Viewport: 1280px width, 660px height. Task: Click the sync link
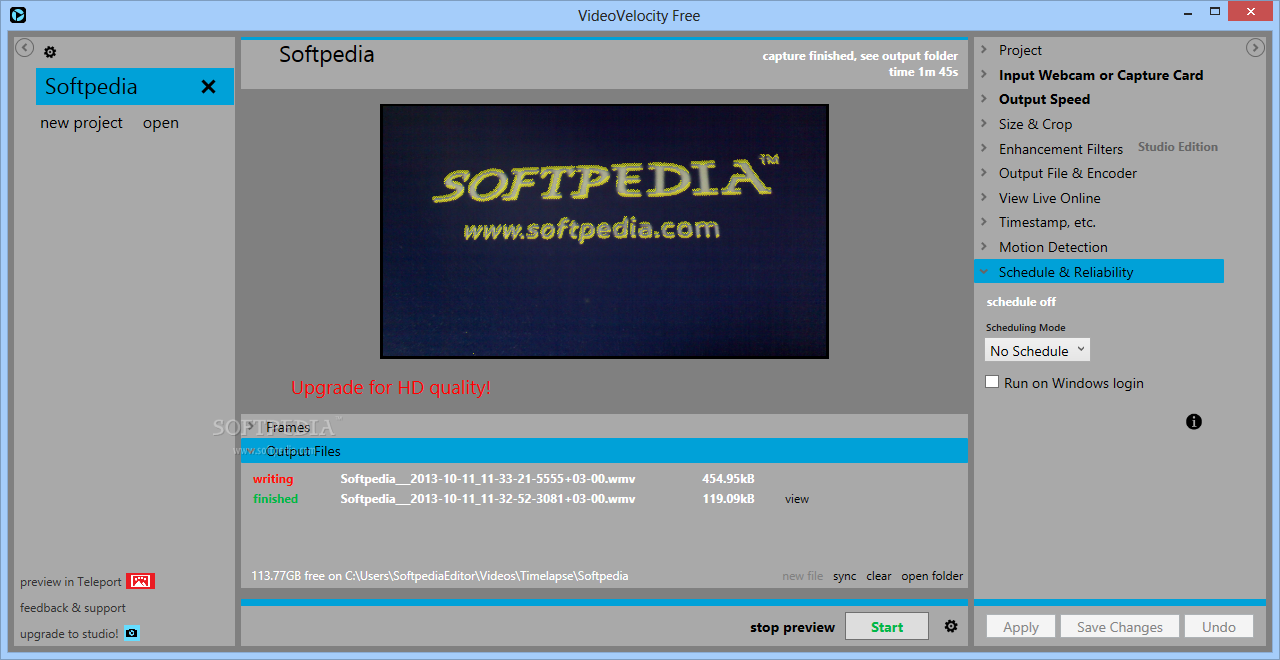[845, 576]
